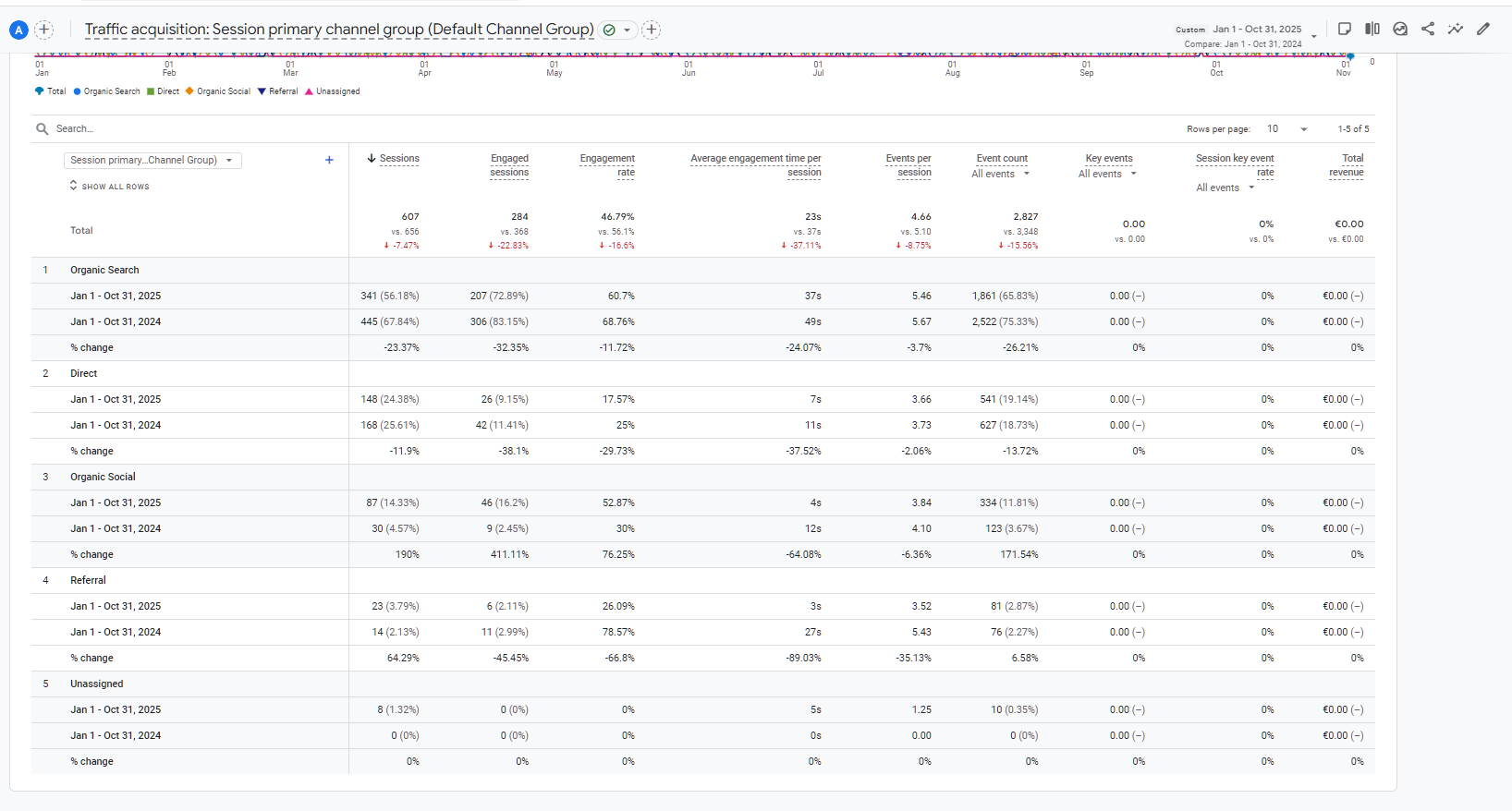Add a secondary dimension with plus icon
Viewport: 1512px width, 811px height.
click(329, 160)
